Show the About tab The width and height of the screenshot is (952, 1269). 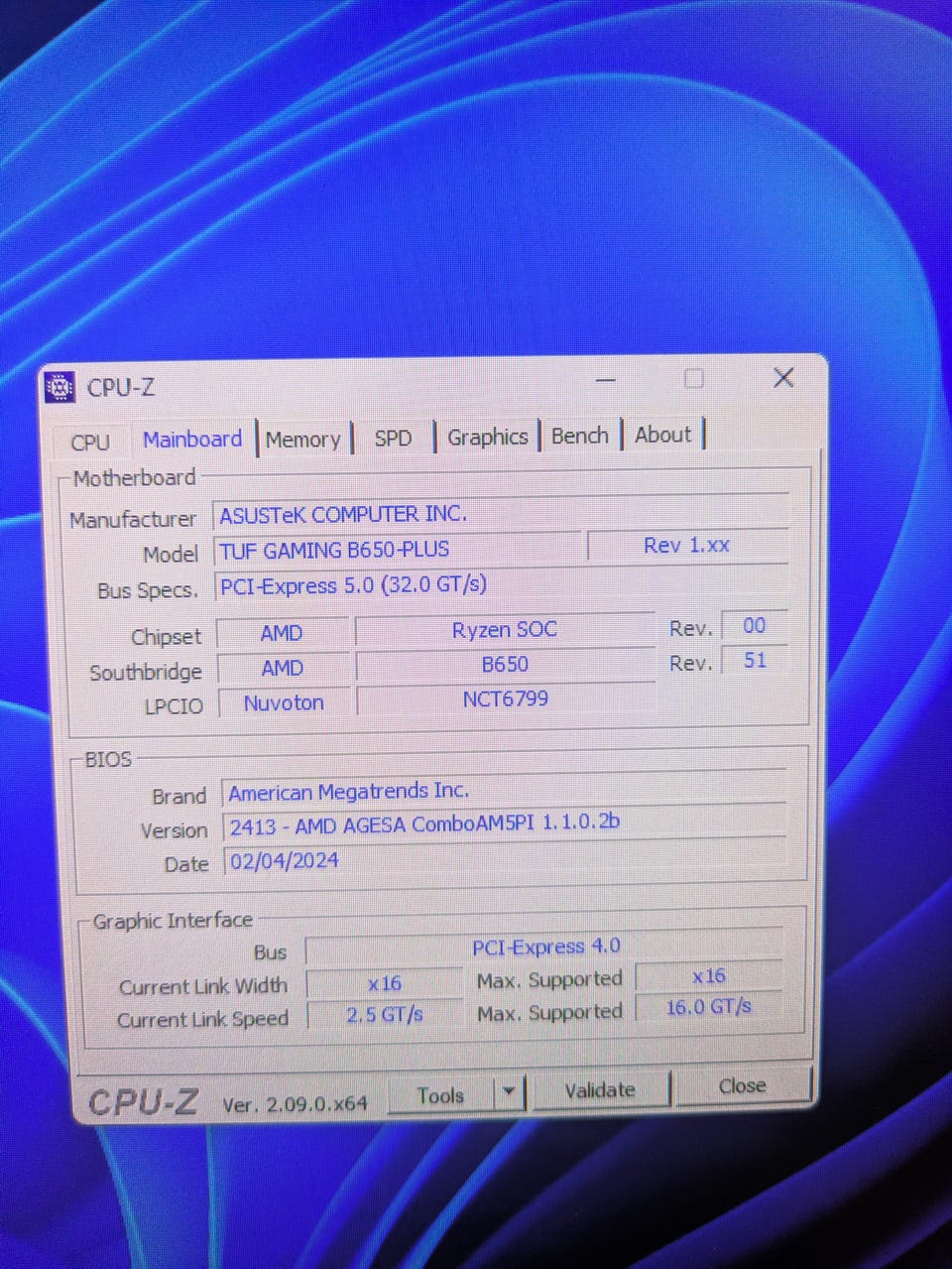pyautogui.click(x=663, y=435)
